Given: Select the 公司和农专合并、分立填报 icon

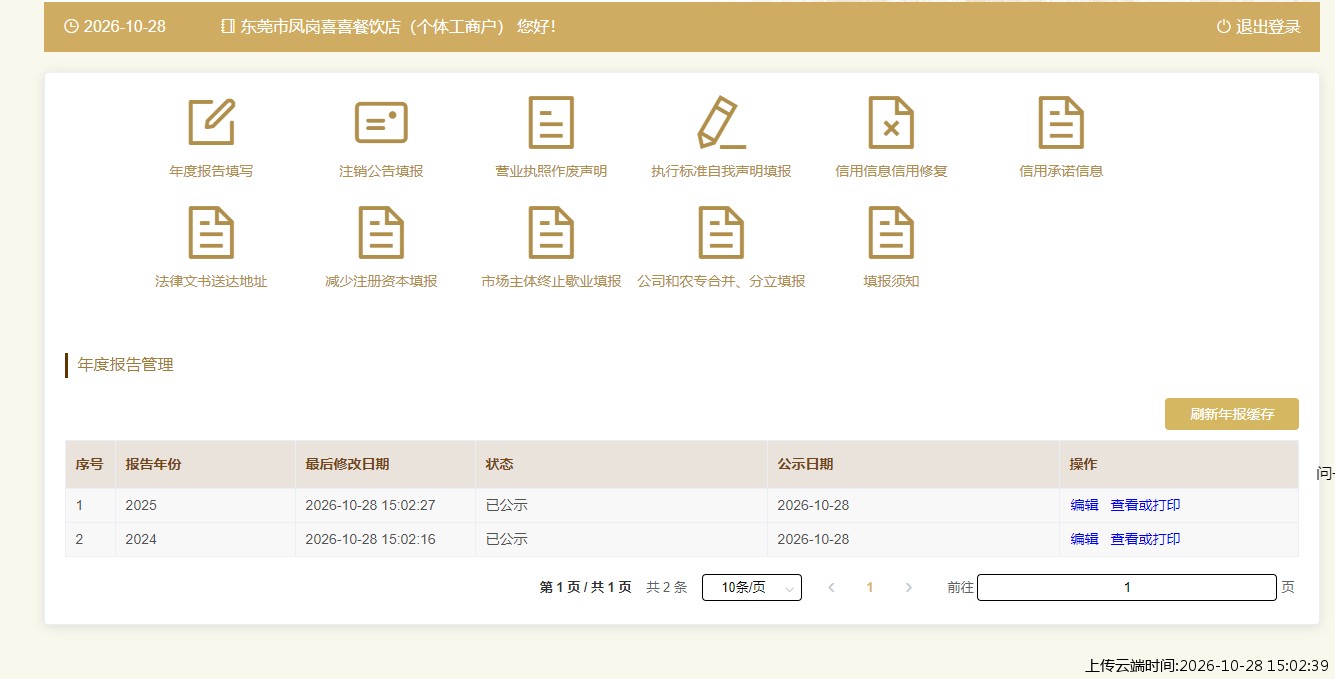Looking at the screenshot, I should pyautogui.click(x=721, y=232).
